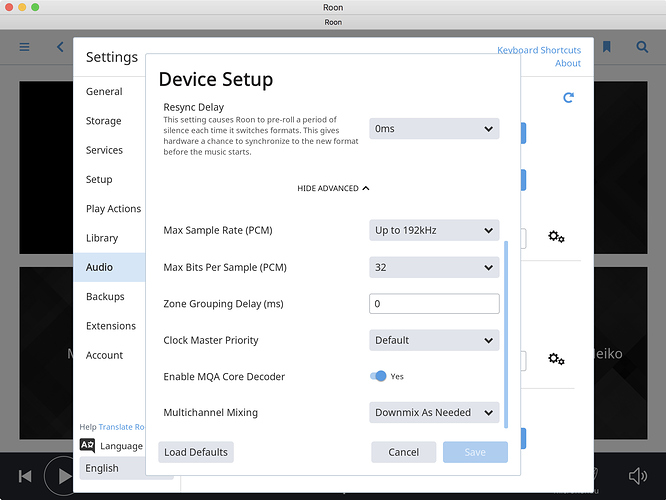
Task: Click the Device Setup vertical scrollbar
Action: [505, 335]
